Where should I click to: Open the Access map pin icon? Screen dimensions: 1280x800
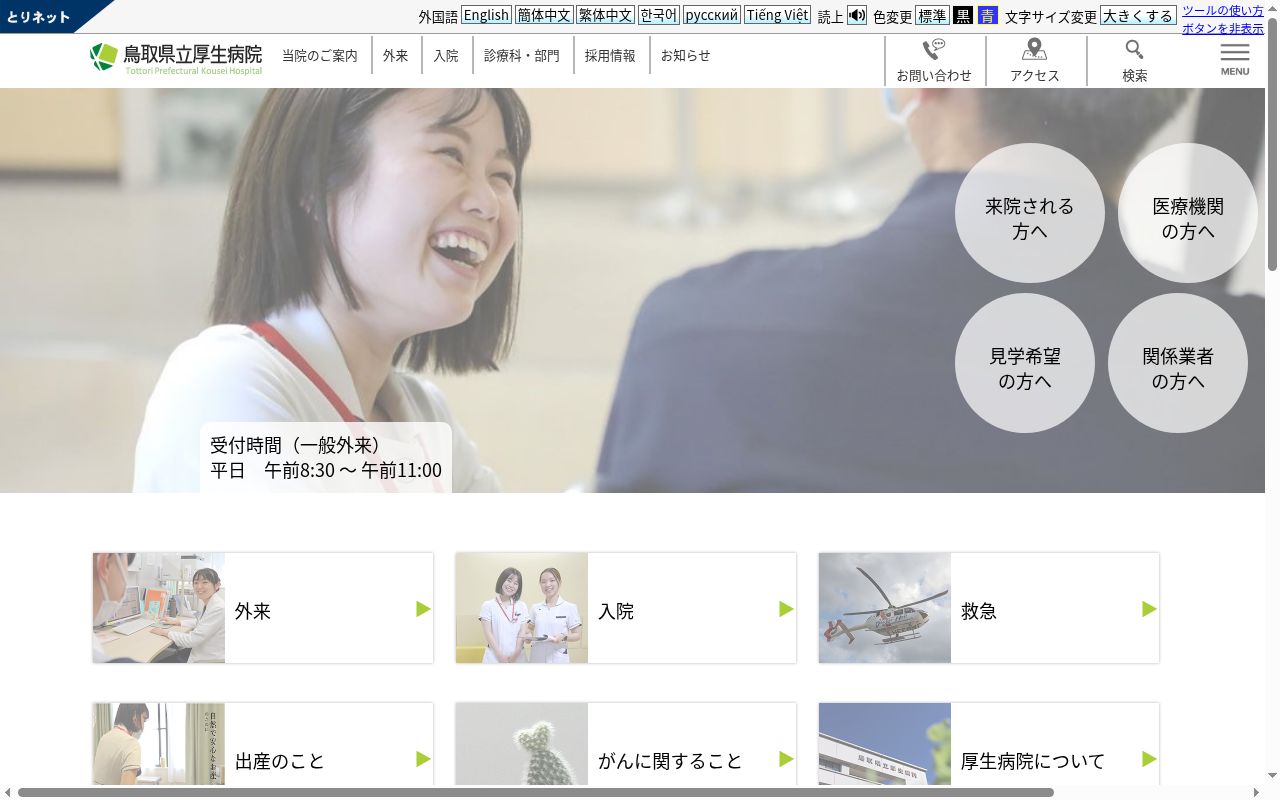pyautogui.click(x=1035, y=50)
